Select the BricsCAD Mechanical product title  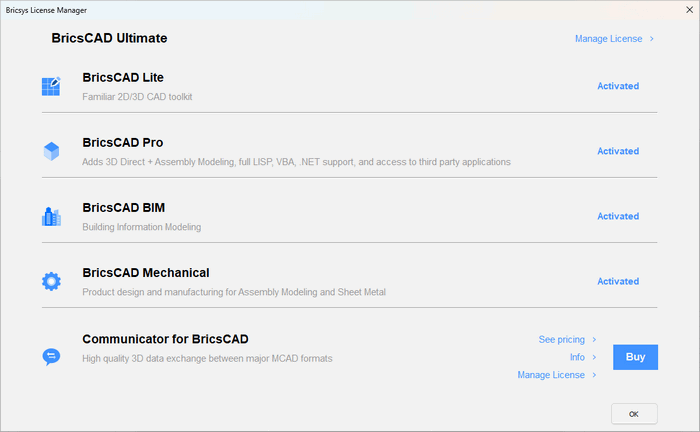coord(145,272)
